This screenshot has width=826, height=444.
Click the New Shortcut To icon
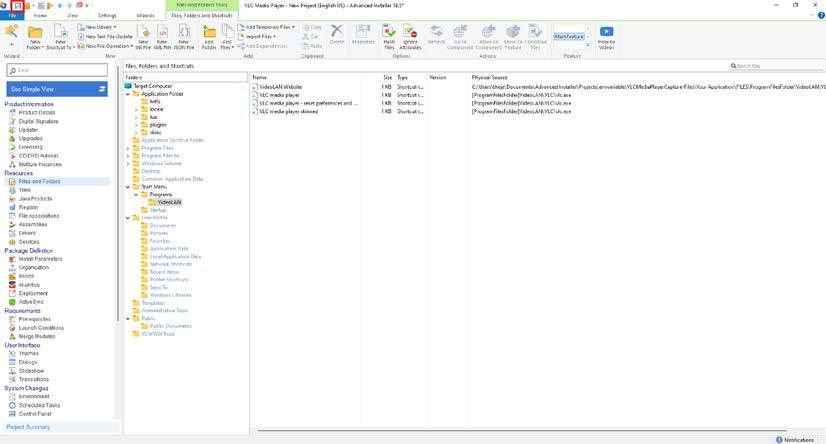click(x=60, y=37)
